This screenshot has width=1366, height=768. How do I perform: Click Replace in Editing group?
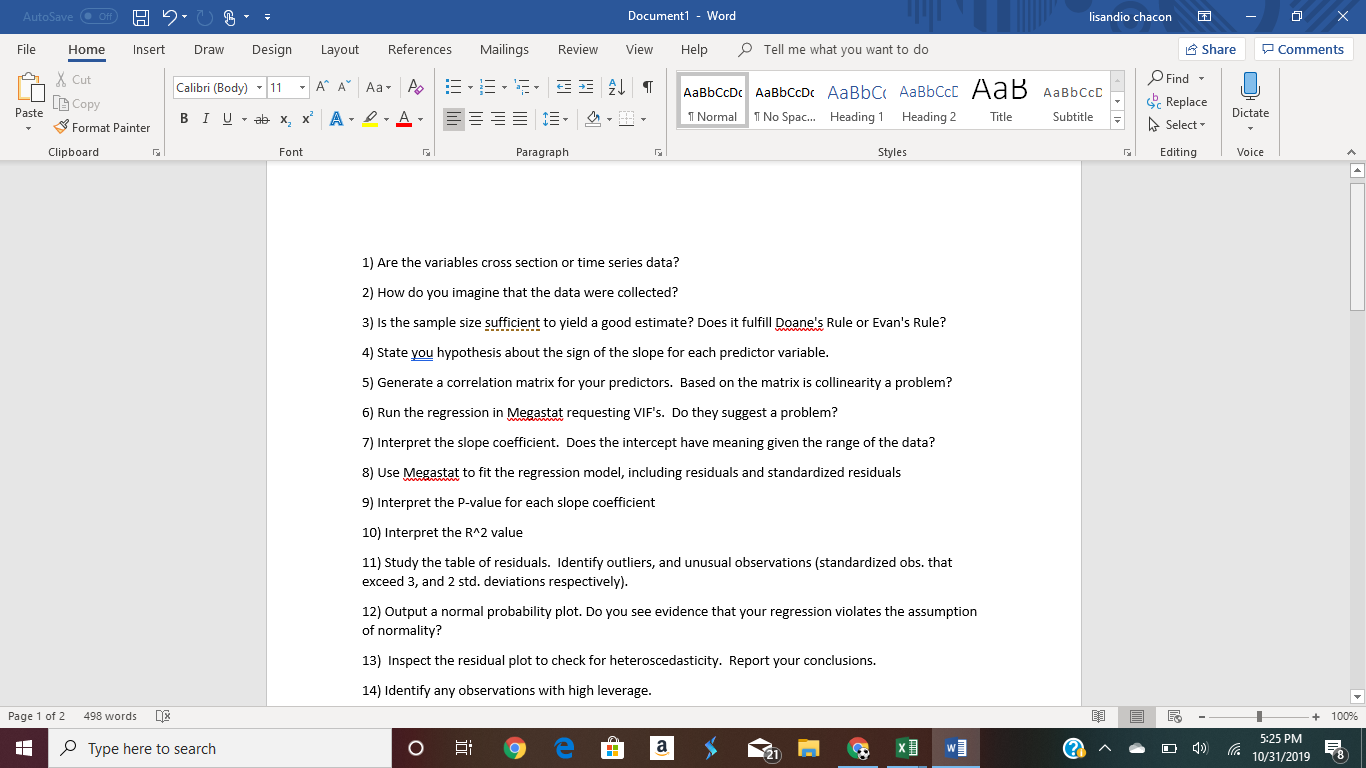click(1178, 102)
